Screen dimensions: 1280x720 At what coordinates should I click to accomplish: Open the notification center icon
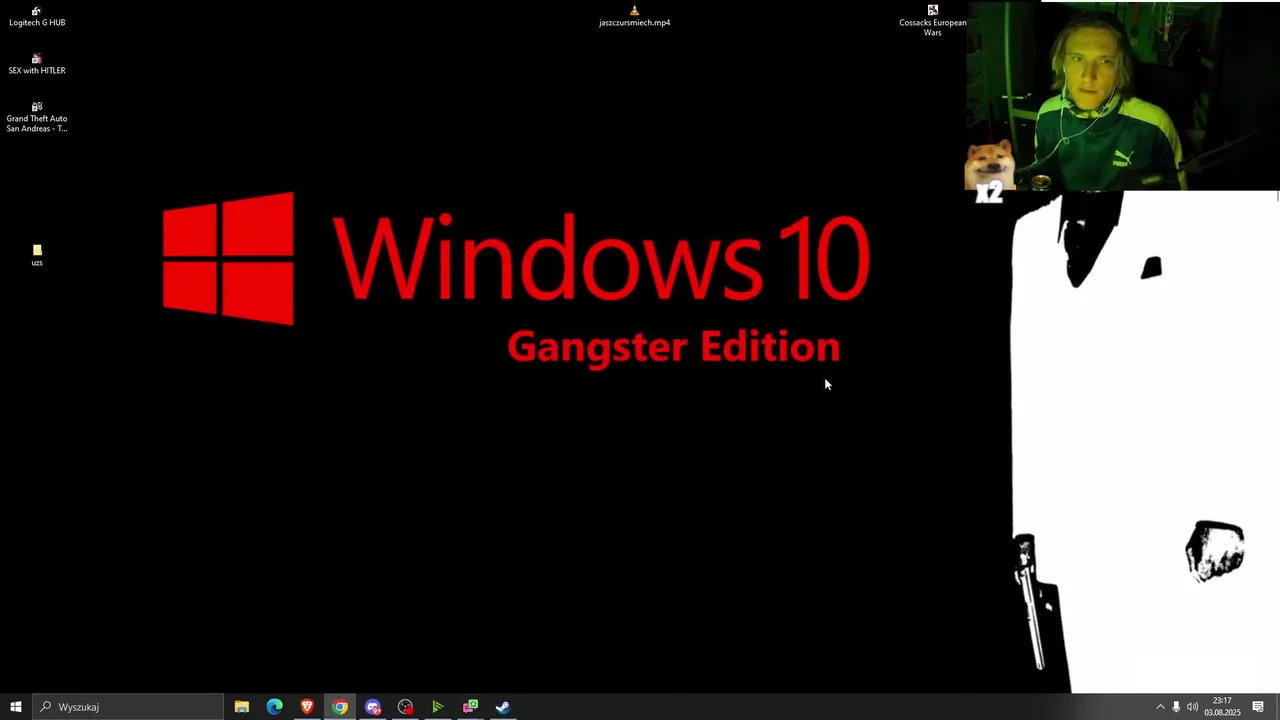(x=1258, y=707)
